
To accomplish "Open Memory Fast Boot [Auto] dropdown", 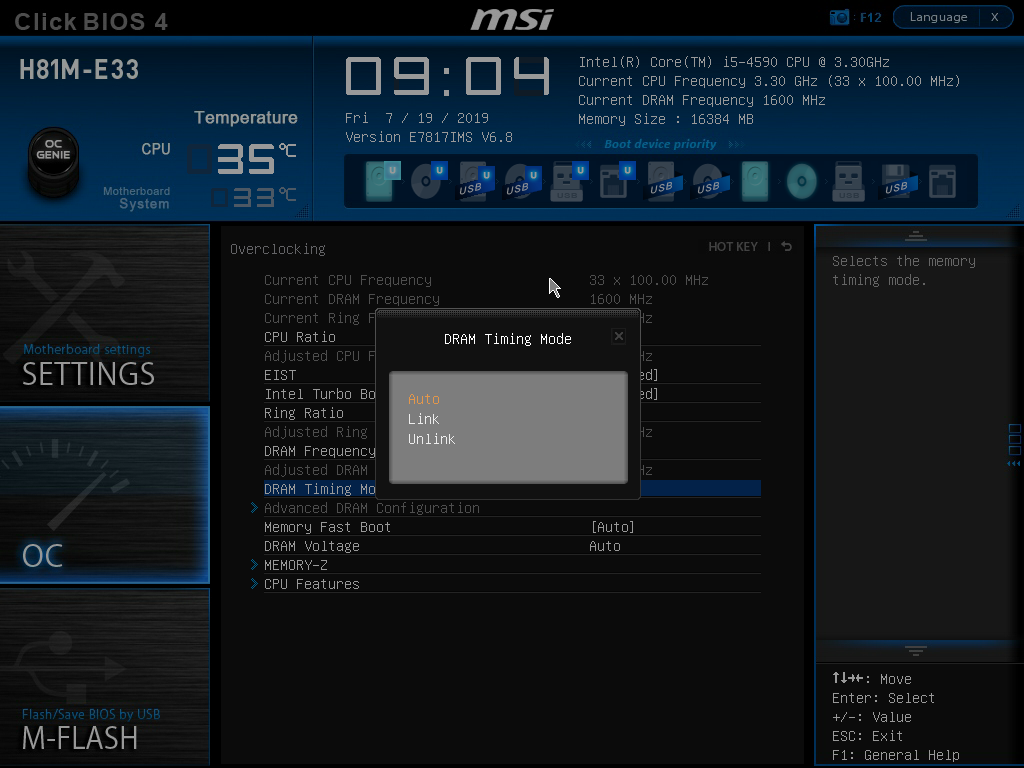I will pyautogui.click(x=613, y=527).
